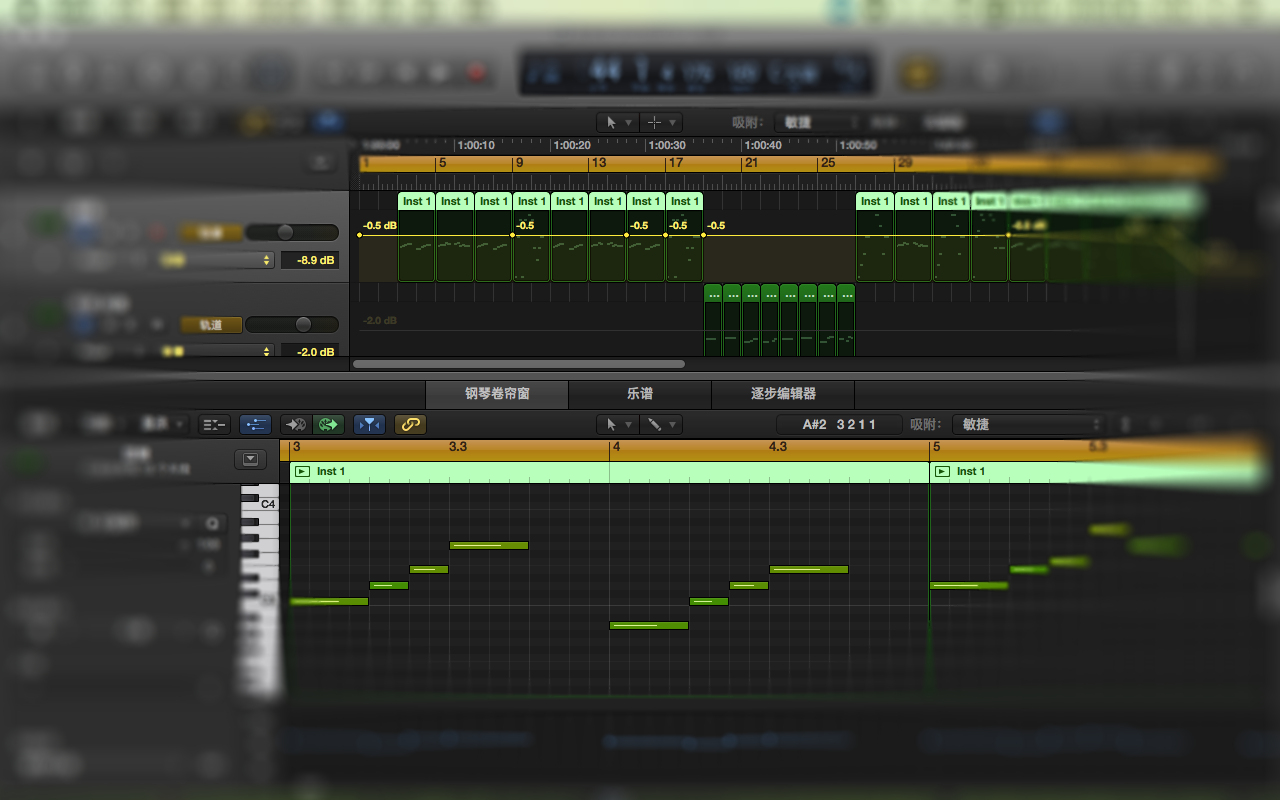The image size is (1280, 800).
Task: Toggle the blue automation view icon in piano roll
Action: (x=255, y=424)
